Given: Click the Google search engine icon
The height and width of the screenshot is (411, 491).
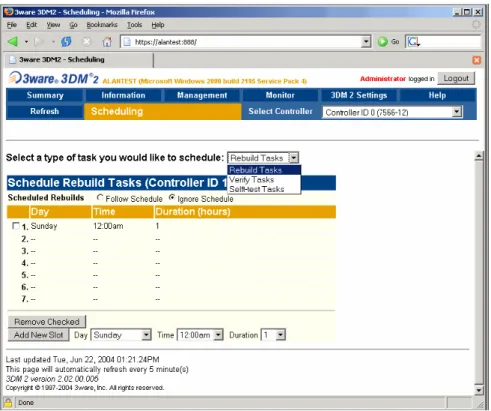Looking at the screenshot, I should (413, 42).
